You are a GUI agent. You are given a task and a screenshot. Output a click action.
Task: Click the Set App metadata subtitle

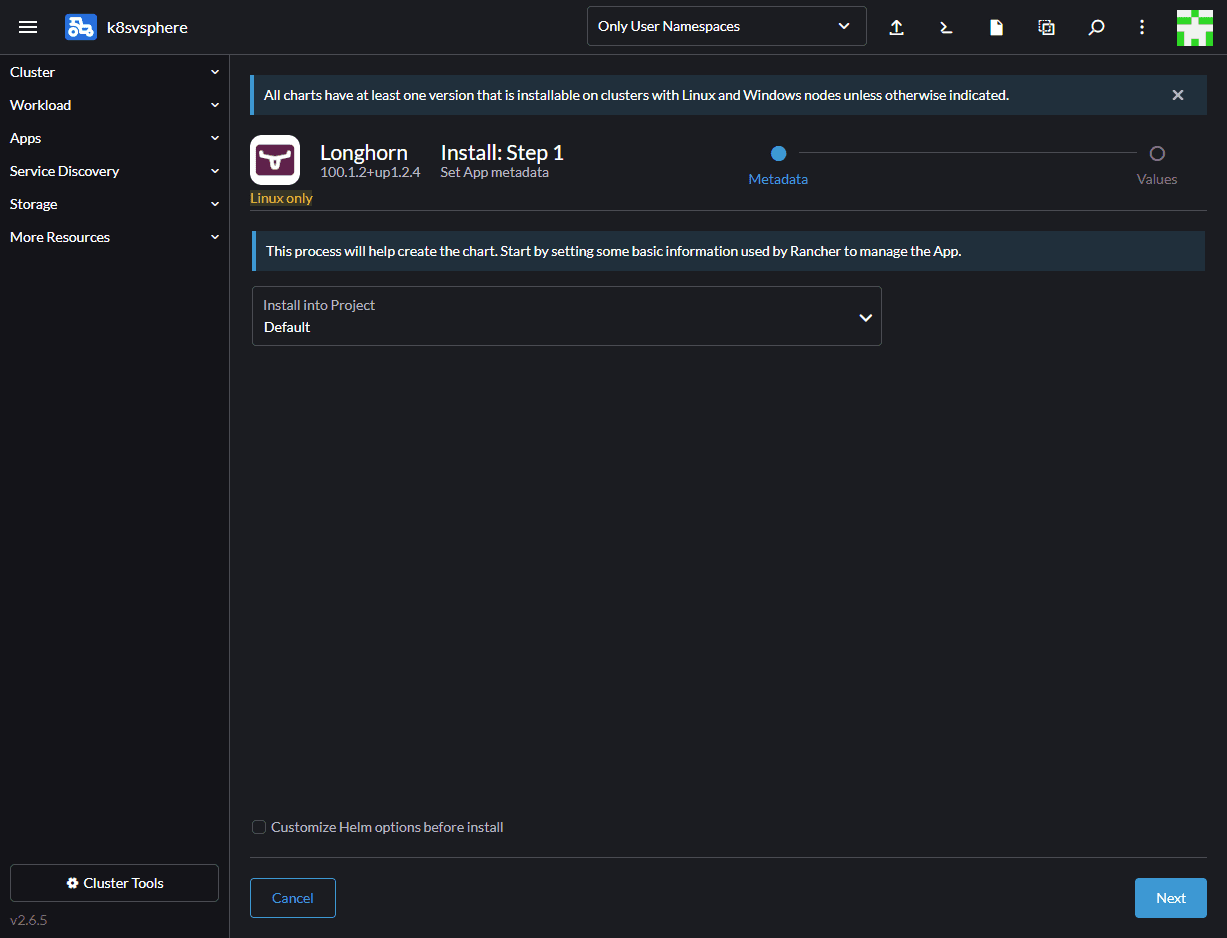494,172
